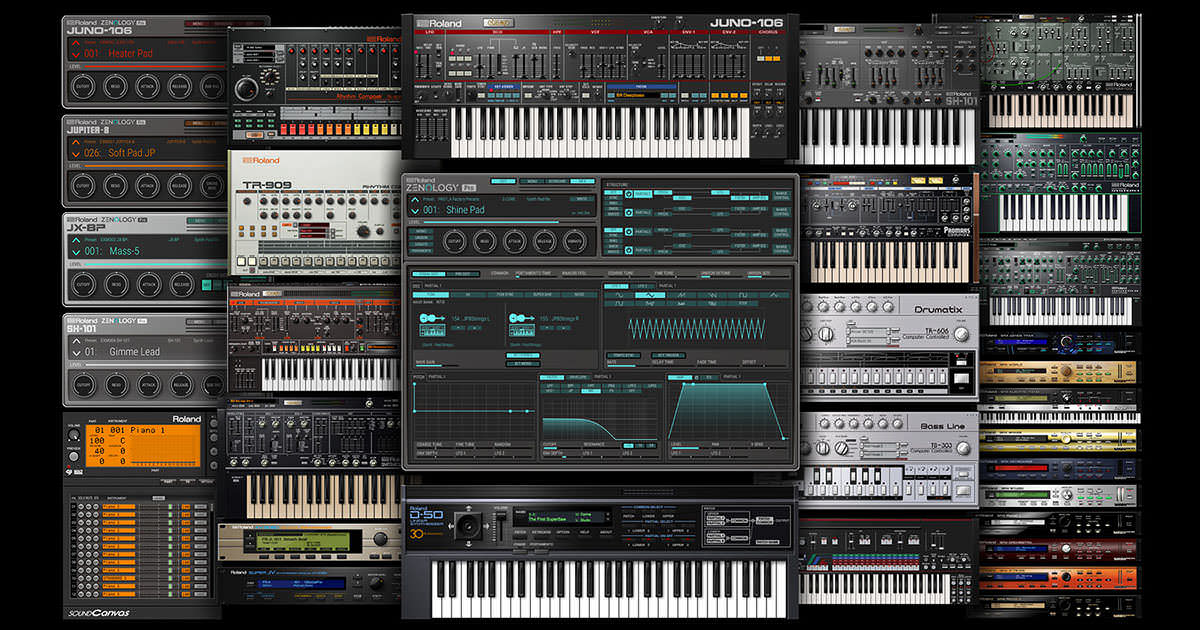1200x630 pixels.
Task: Adjust the LEVEL slider under Shine Pad
Action: (x=509, y=221)
